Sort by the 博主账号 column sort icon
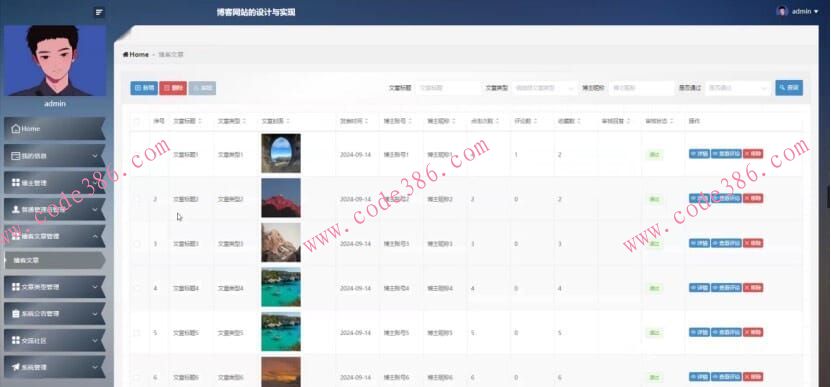 pos(410,121)
